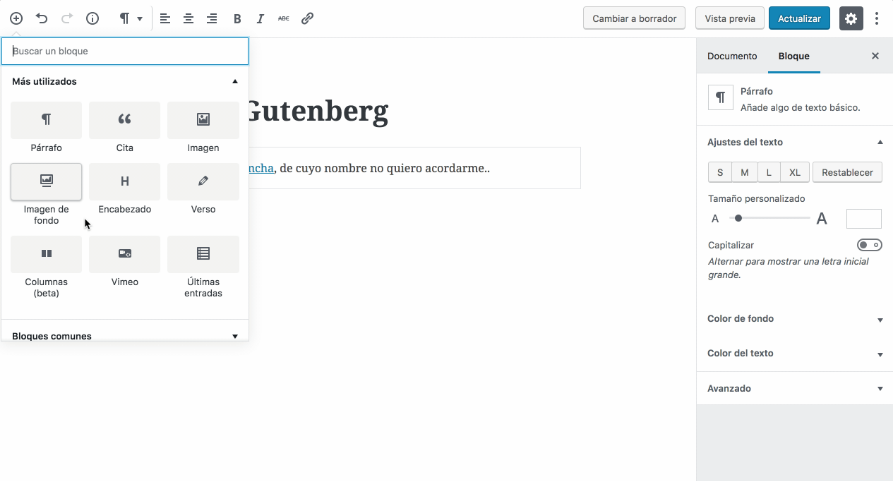893x481 pixels.
Task: Insert a Verso block
Action: 203,190
